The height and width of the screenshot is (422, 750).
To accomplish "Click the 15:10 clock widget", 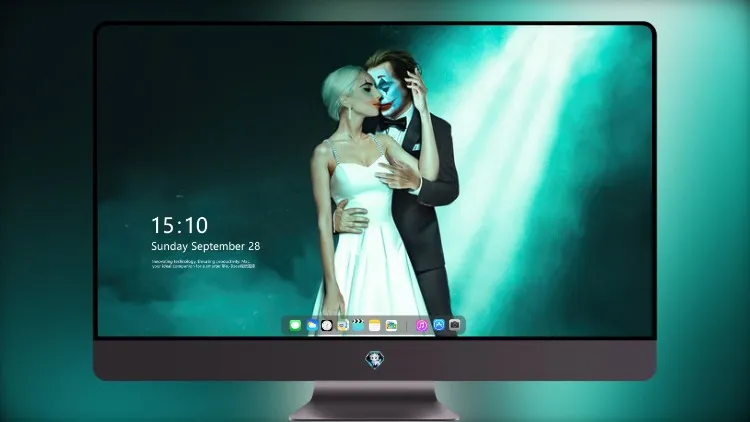I will [179, 225].
